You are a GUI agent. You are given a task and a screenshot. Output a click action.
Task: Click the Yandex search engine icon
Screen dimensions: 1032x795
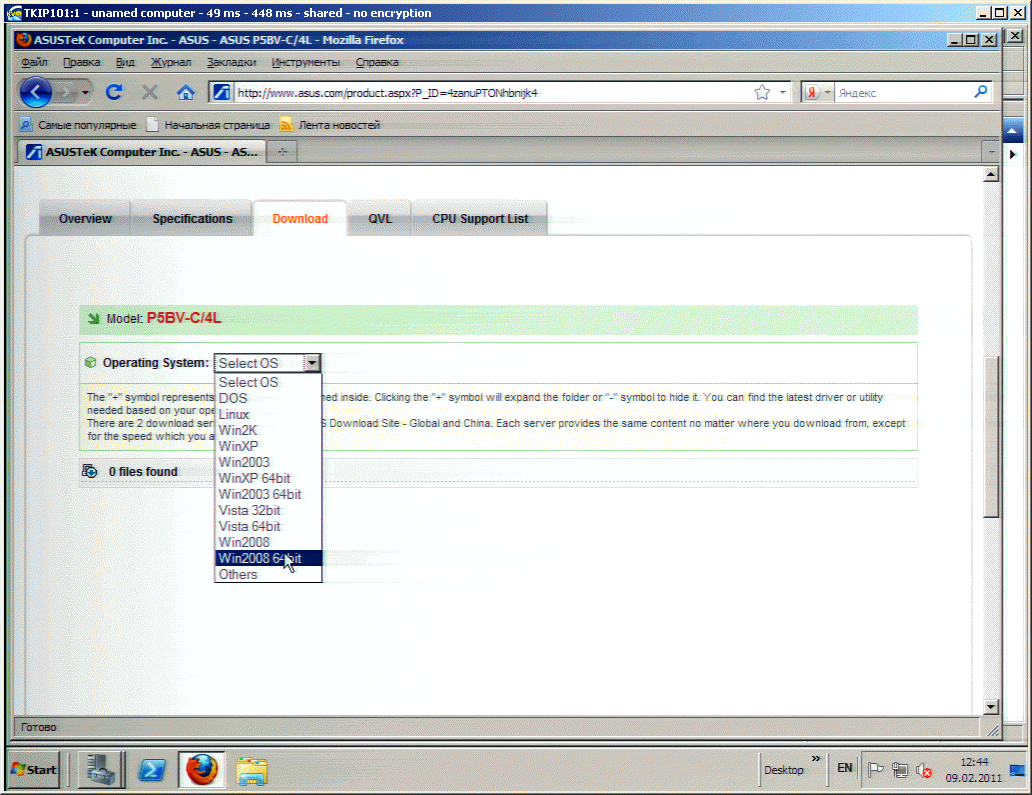tap(812, 92)
